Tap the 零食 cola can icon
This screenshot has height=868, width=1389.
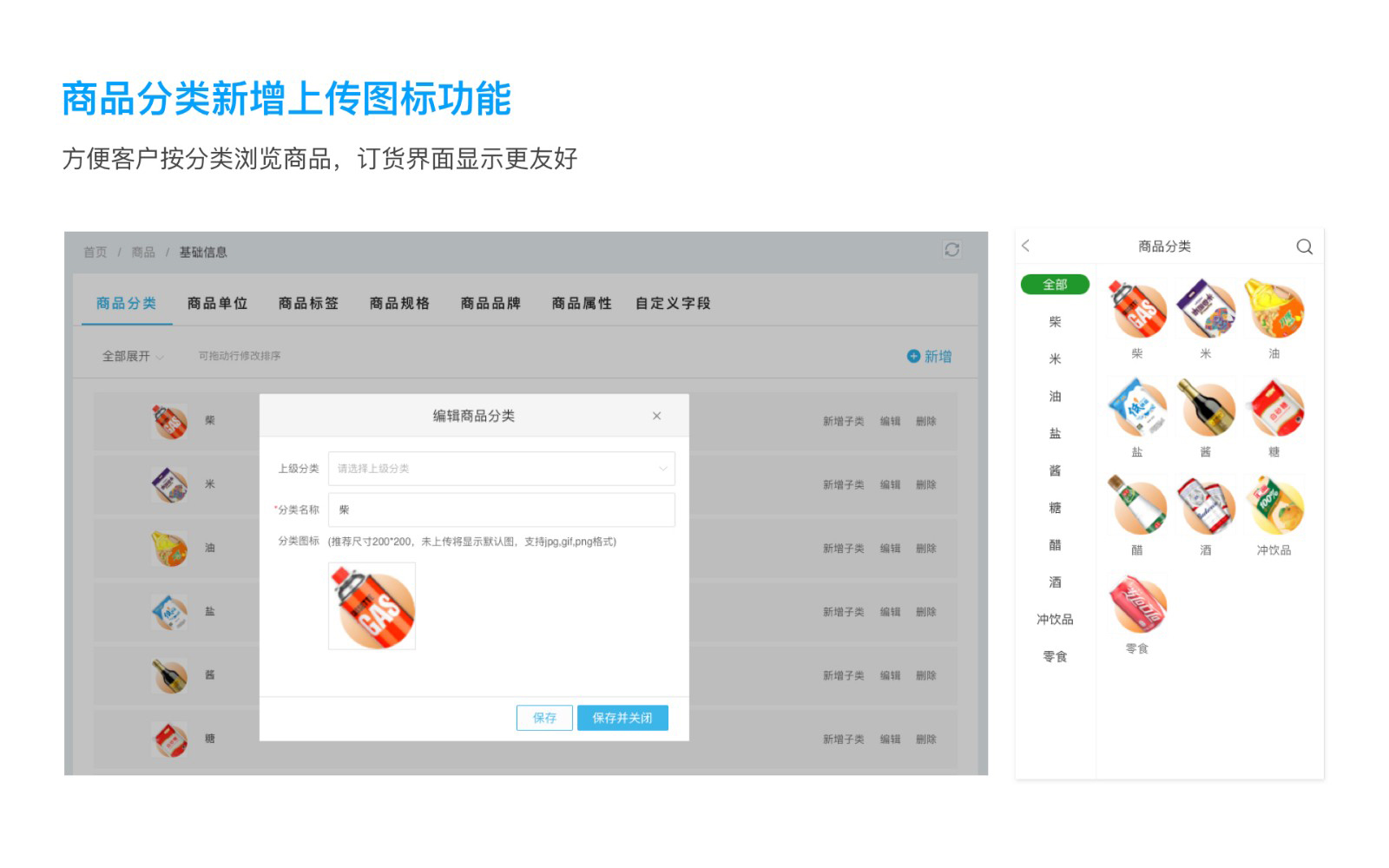tap(1137, 604)
